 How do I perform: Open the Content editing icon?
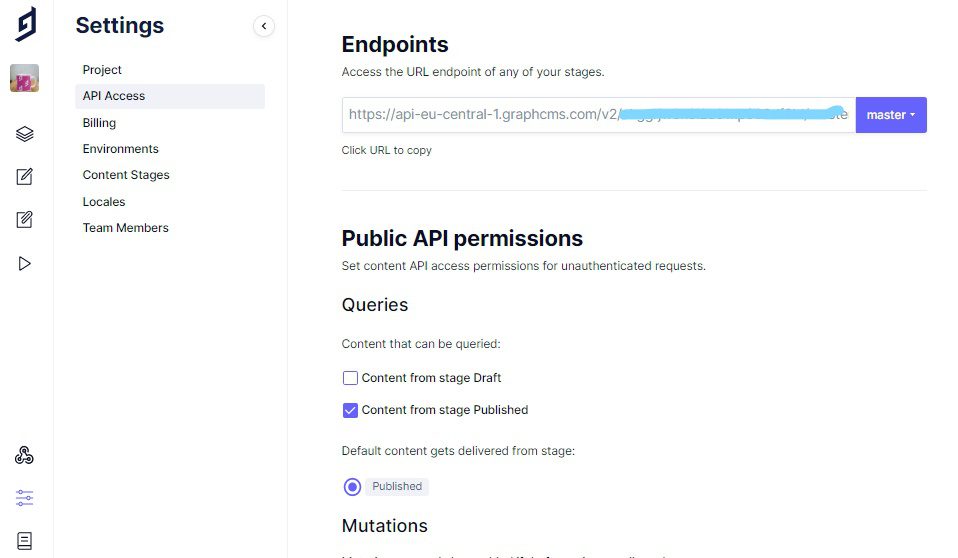tap(25, 177)
